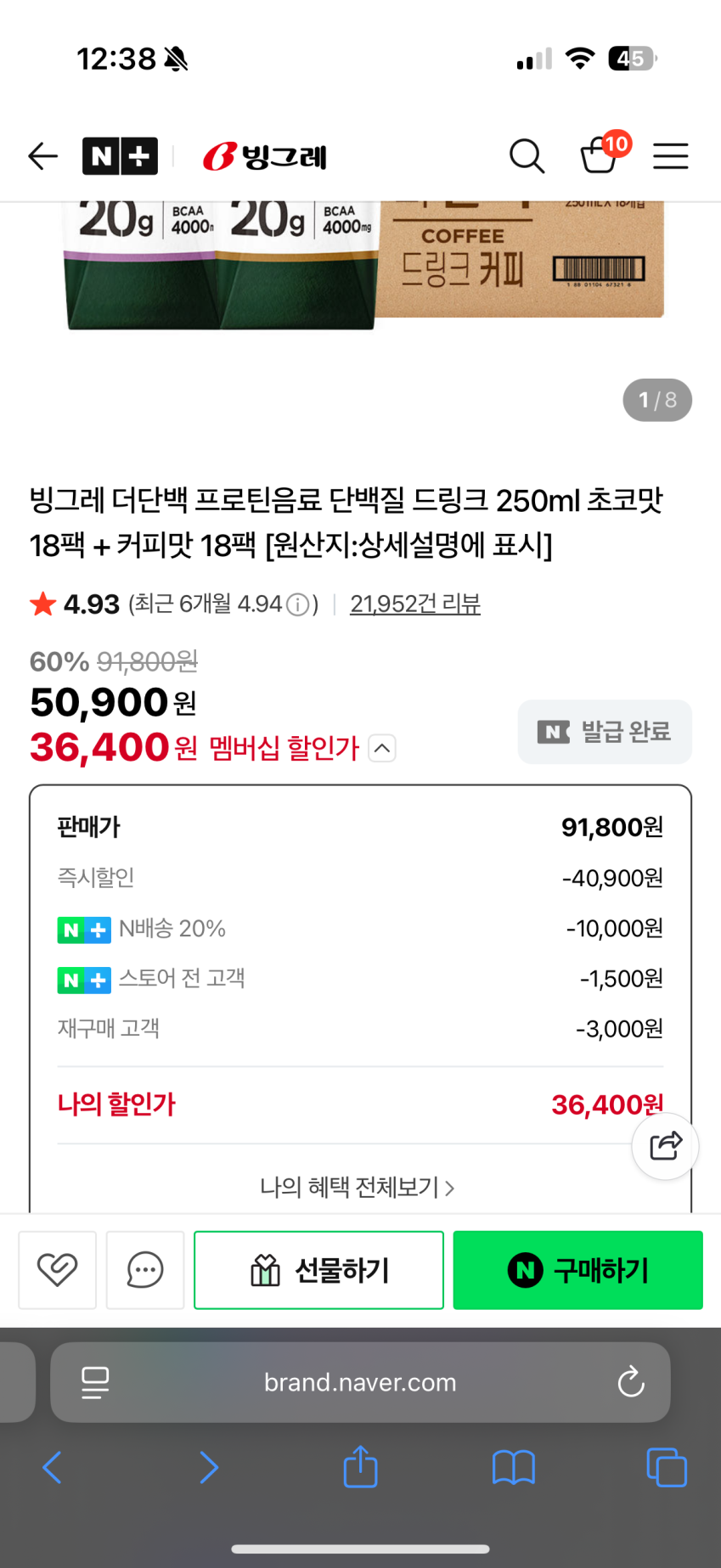Open the Safari tabs overview
Screen dimensions: 721x1568
point(666,1467)
